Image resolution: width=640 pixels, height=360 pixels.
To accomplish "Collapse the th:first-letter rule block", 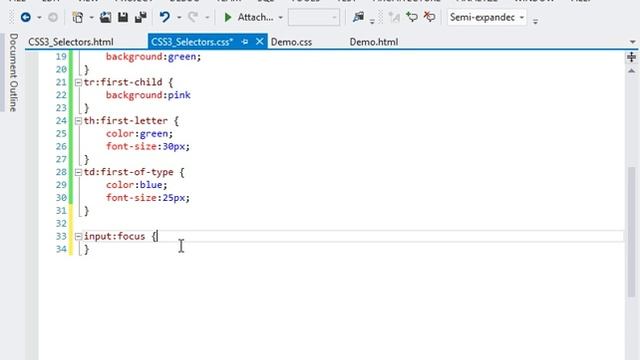I will (78, 121).
